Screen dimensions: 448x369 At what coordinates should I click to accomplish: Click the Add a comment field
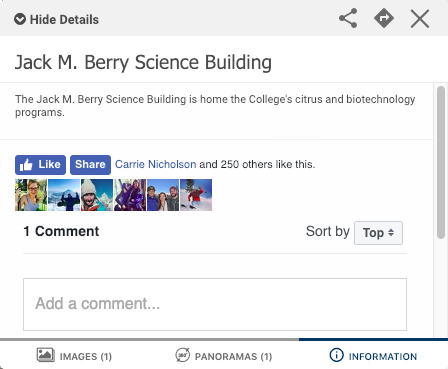(x=215, y=304)
